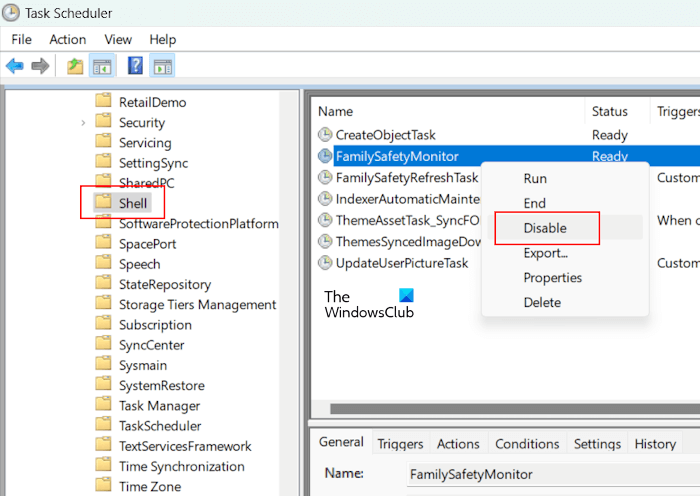Switch to the Triggers tab
Image resolution: width=700 pixels, height=496 pixels.
click(400, 444)
